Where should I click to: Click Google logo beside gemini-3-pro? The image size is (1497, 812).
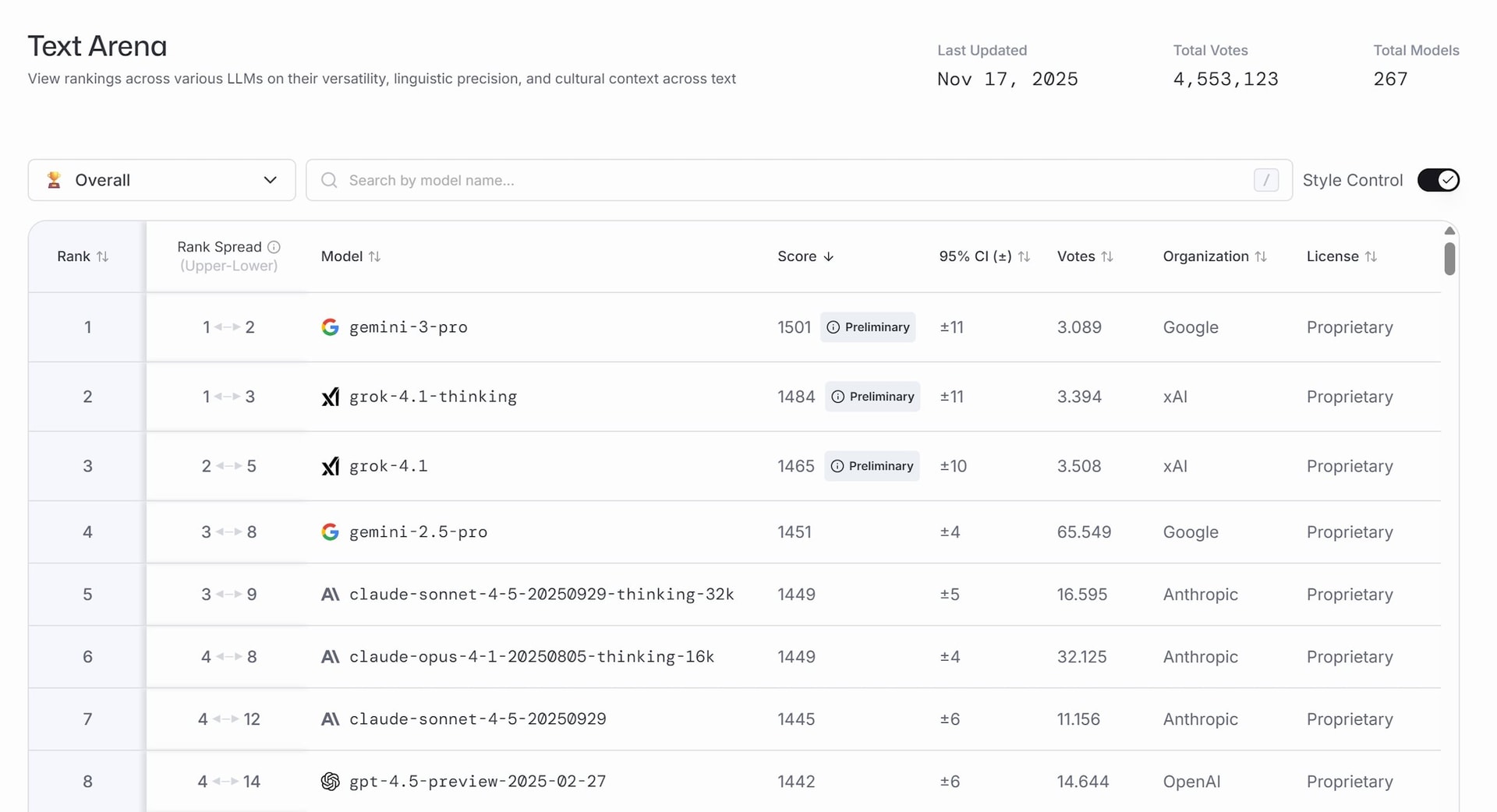[330, 327]
